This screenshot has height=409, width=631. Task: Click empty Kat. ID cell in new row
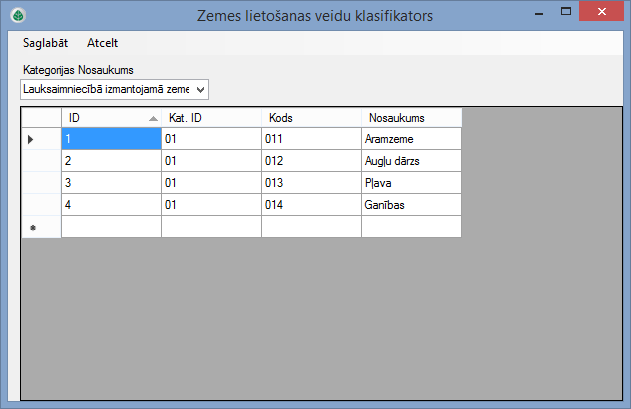(211, 227)
